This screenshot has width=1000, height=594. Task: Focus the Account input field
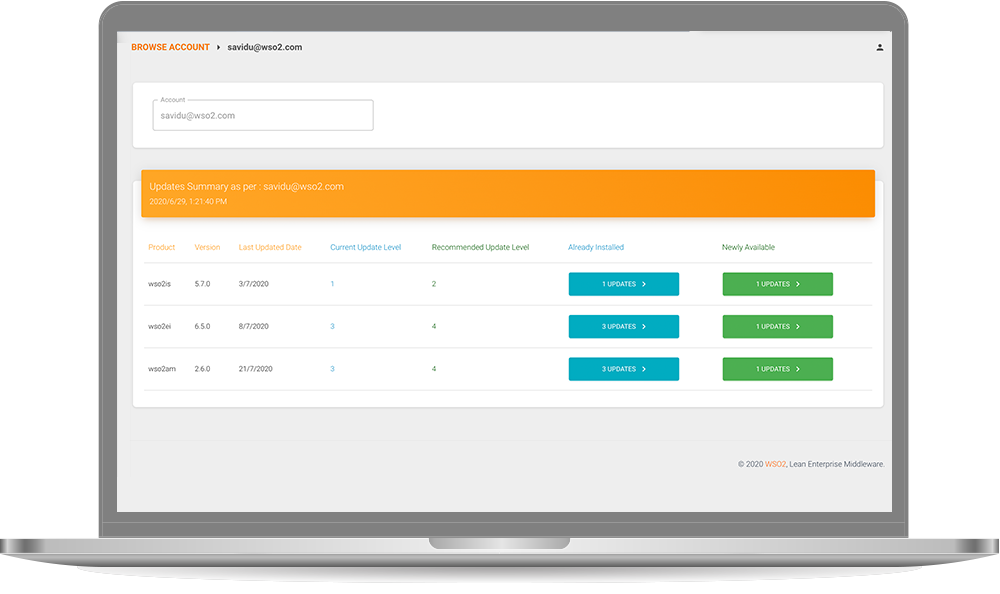click(263, 115)
